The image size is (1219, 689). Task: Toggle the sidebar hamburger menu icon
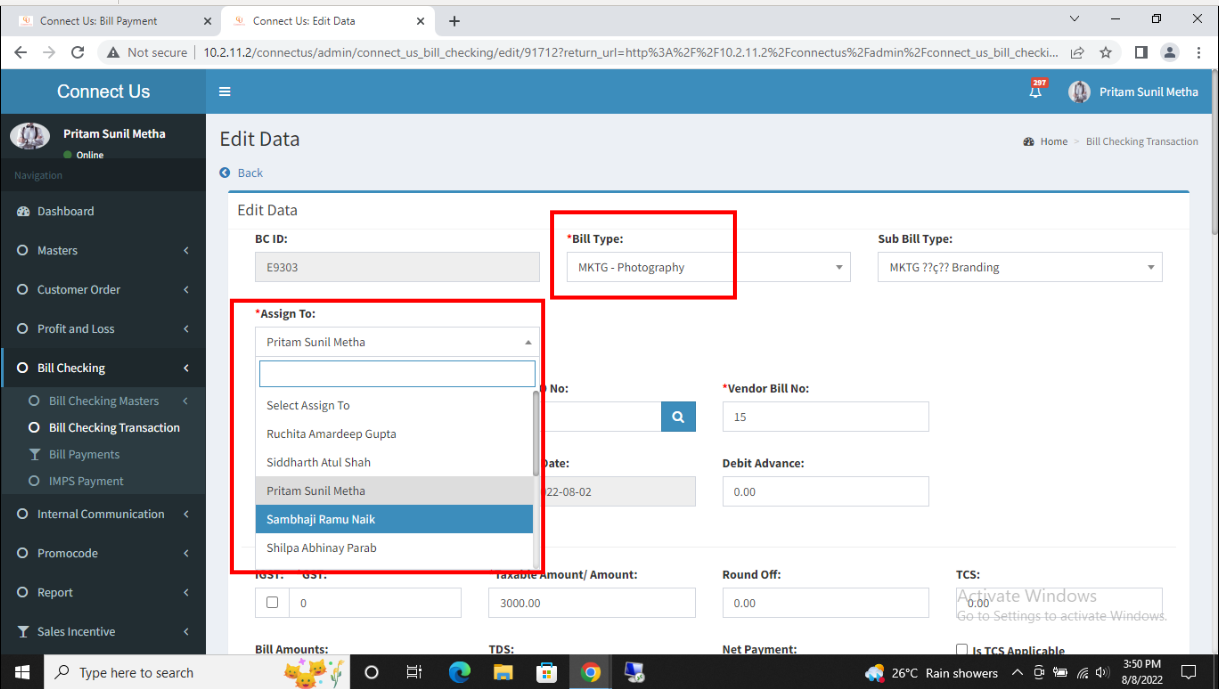pyautogui.click(x=225, y=92)
